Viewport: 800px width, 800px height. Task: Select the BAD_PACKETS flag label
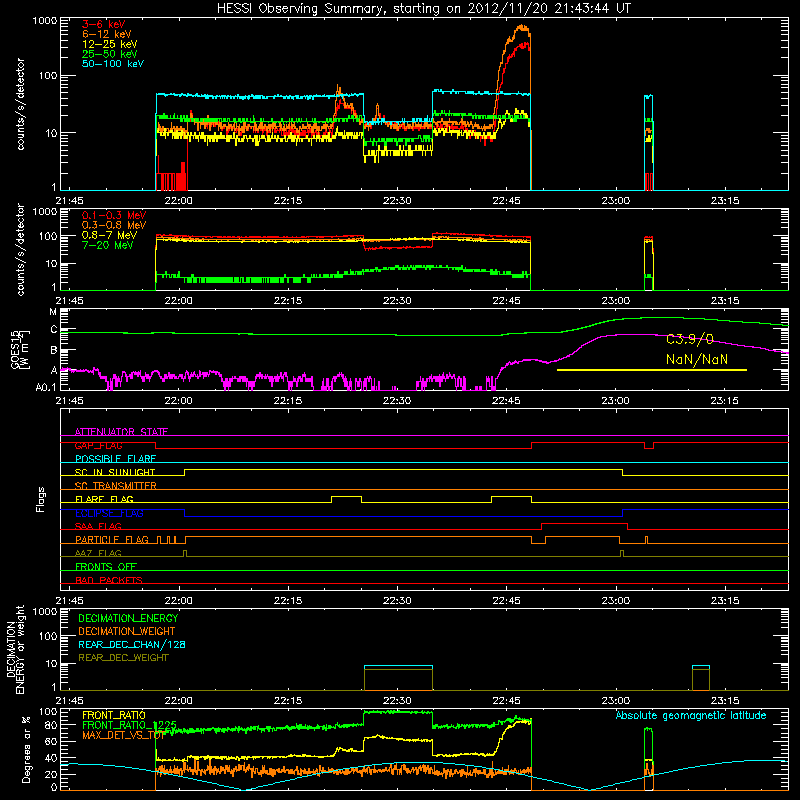tap(109, 580)
